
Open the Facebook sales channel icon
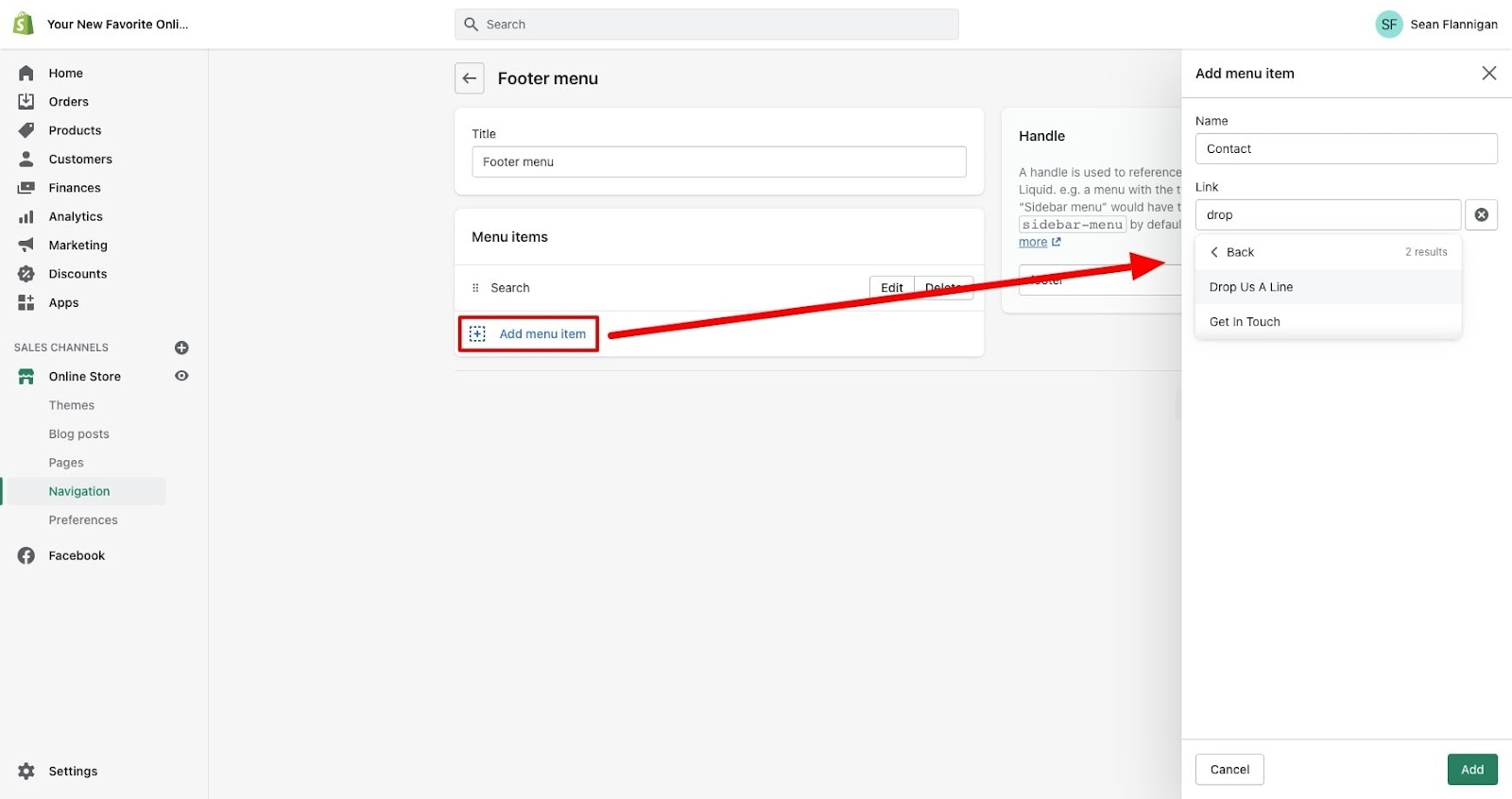(26, 555)
